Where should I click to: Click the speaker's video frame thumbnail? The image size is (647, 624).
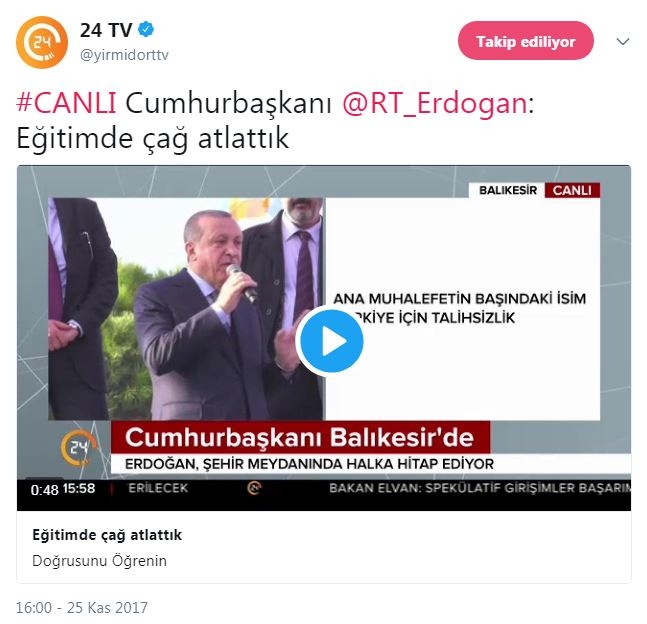[185, 309]
